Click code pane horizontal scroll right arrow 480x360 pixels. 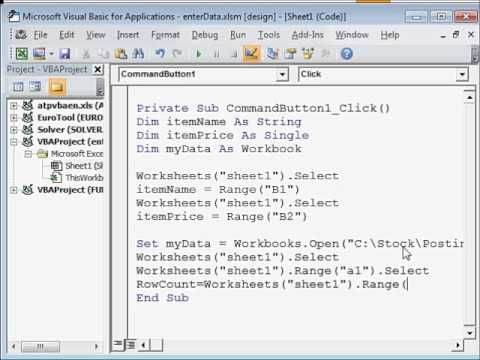click(x=458, y=345)
